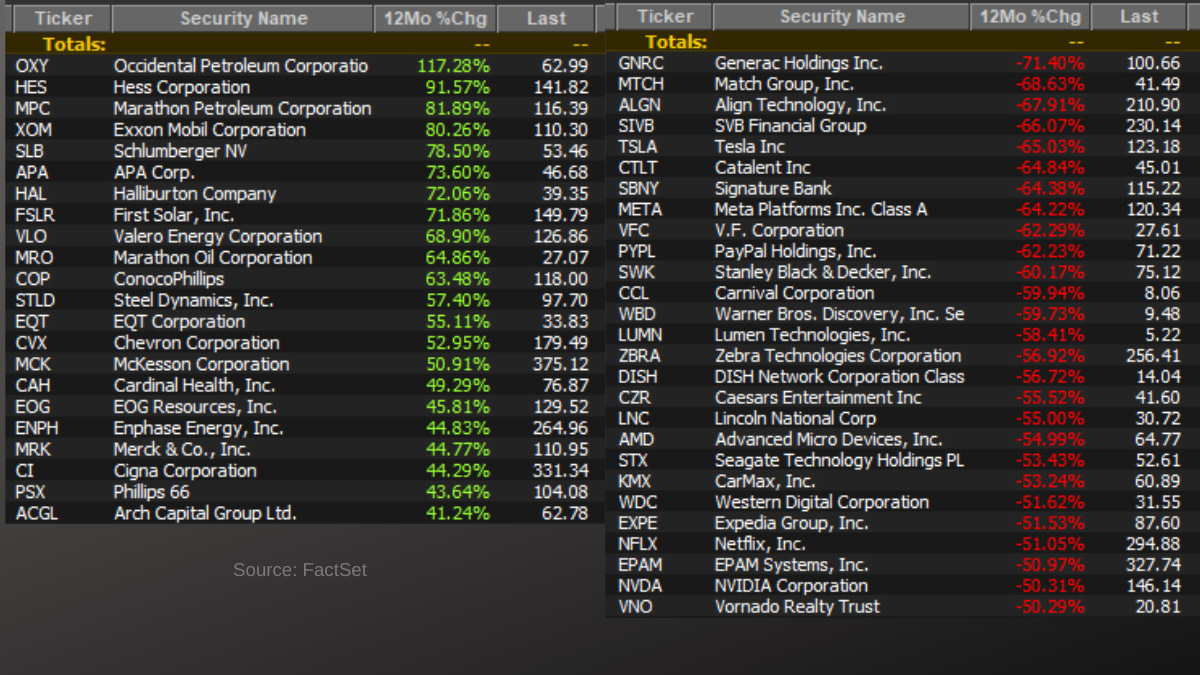The width and height of the screenshot is (1200, 675).
Task: Select EQT Corporation name
Action: point(179,322)
